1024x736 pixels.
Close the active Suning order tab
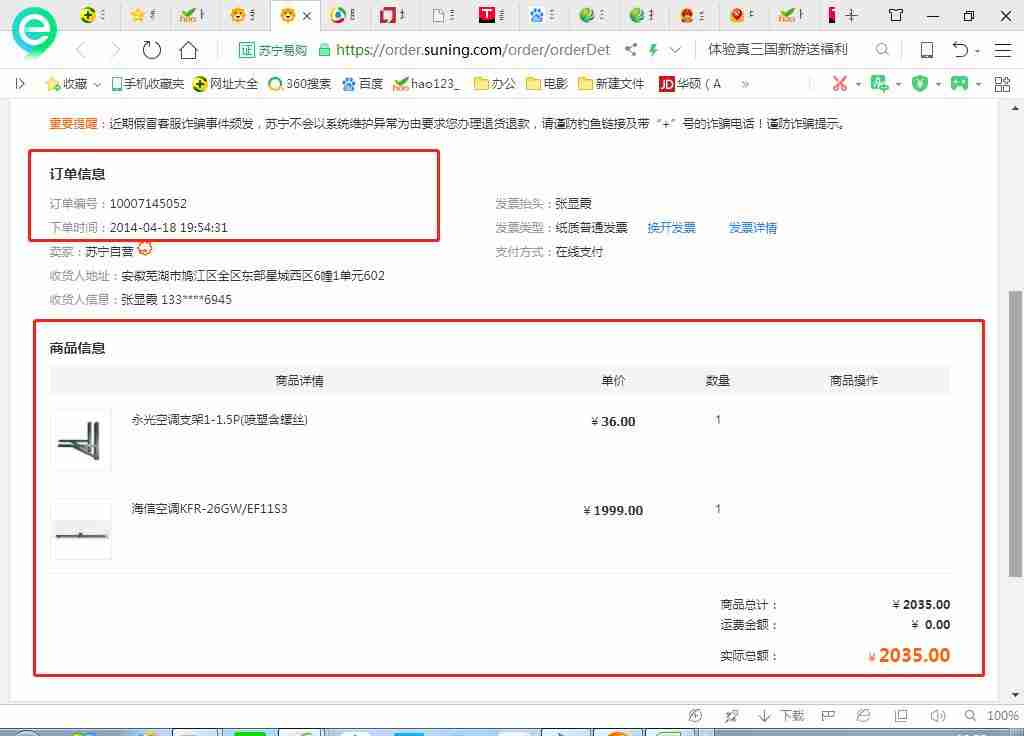click(306, 16)
